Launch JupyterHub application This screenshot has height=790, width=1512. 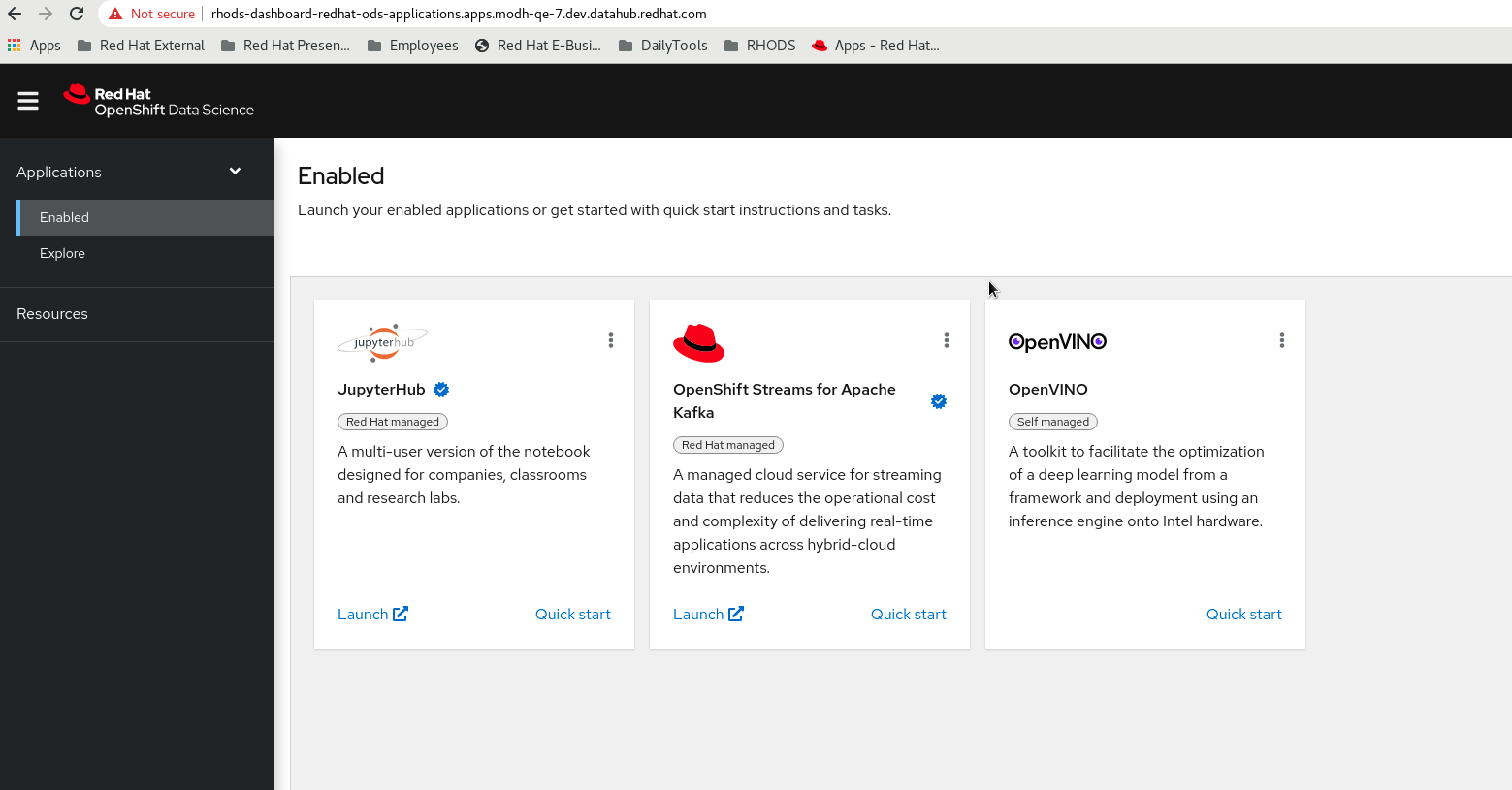(x=372, y=615)
